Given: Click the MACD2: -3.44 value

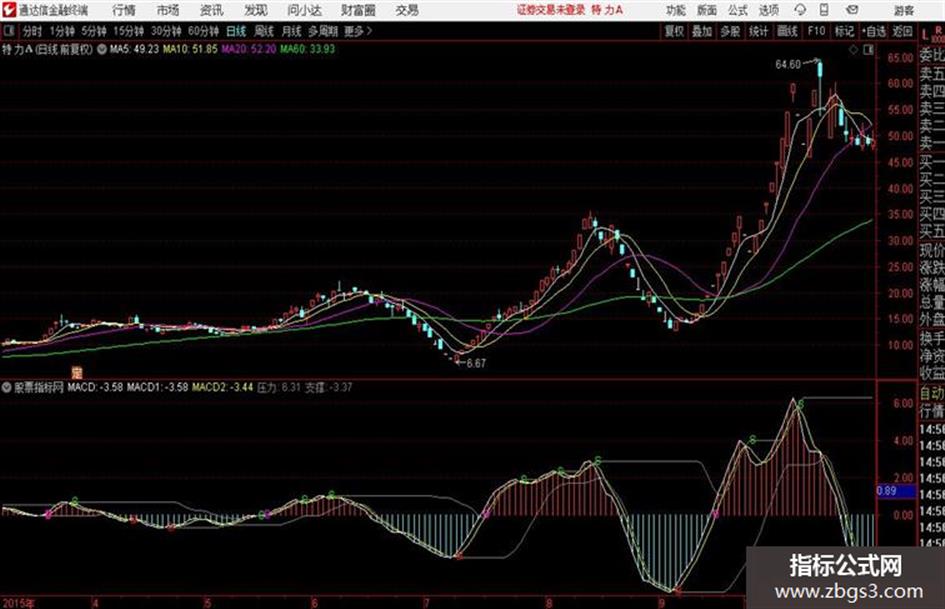Looking at the screenshot, I should click(x=222, y=387).
